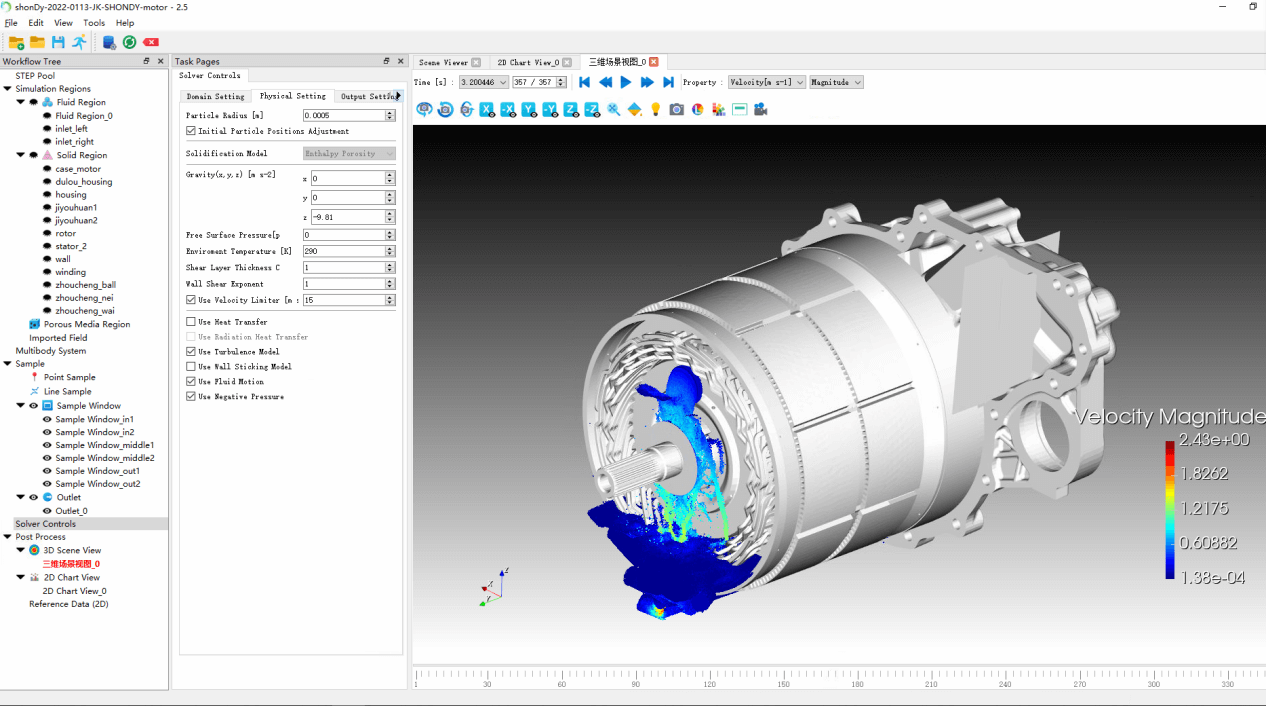Open the Edit menu

[36, 23]
